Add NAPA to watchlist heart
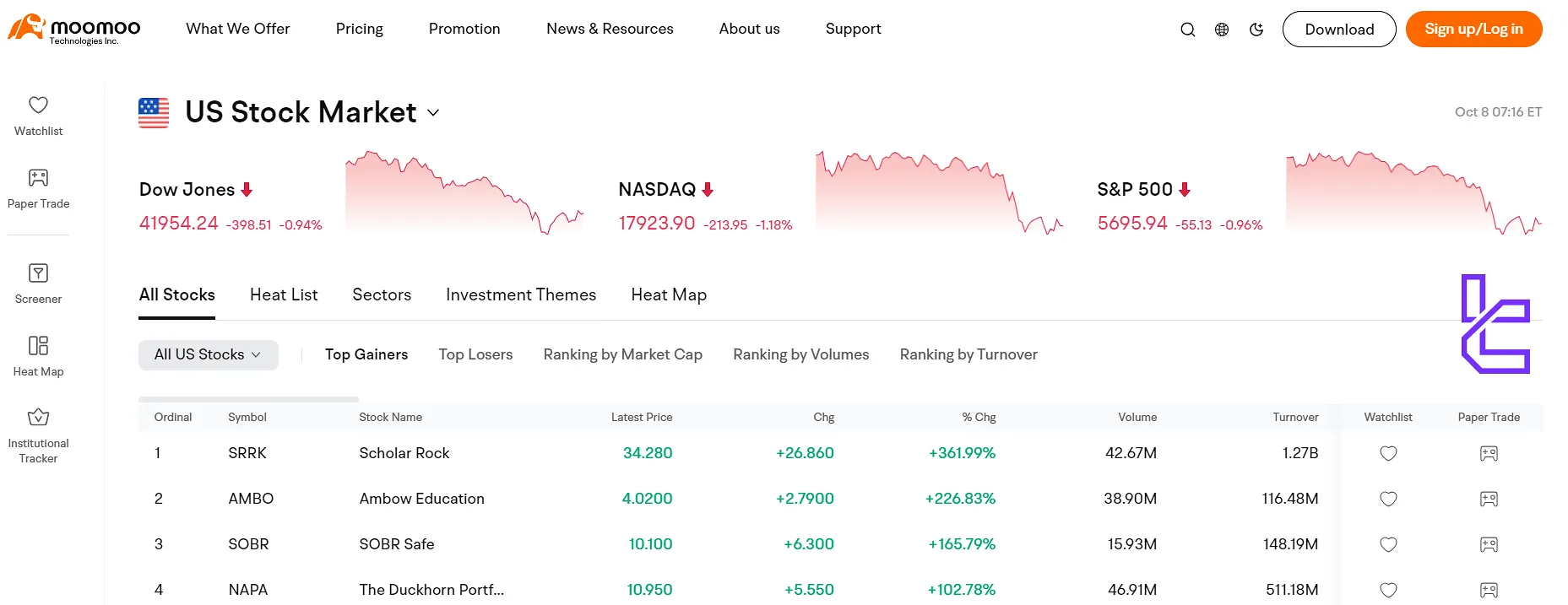Viewport: 1568px width, 605px height. (x=1388, y=590)
